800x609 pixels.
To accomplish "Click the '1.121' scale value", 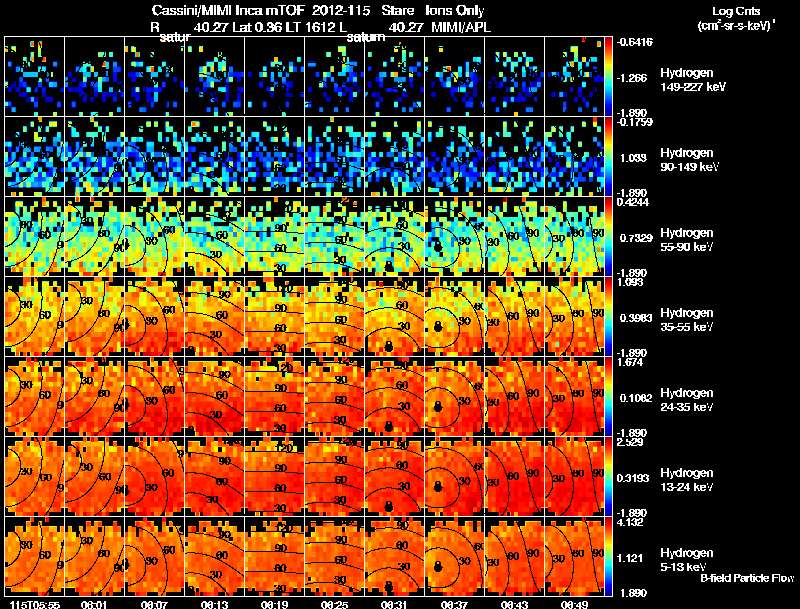I will [630, 559].
